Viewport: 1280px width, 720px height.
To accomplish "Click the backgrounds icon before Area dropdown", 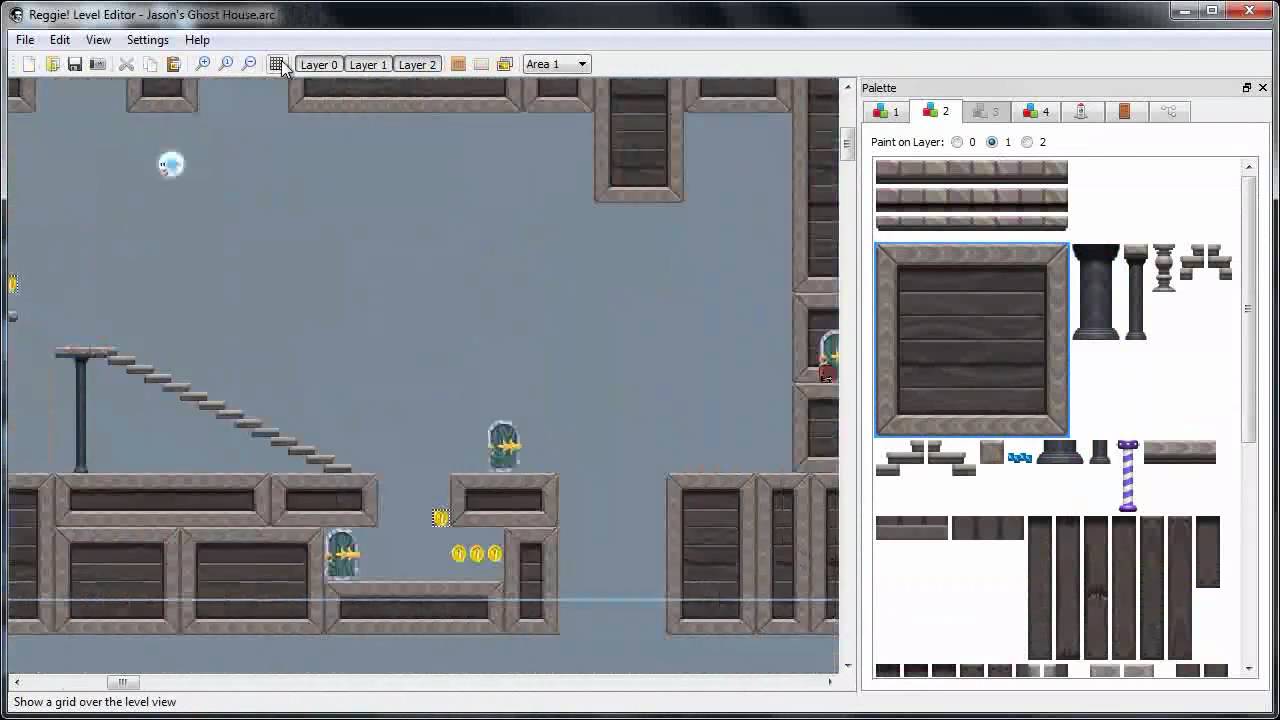I will [505, 64].
